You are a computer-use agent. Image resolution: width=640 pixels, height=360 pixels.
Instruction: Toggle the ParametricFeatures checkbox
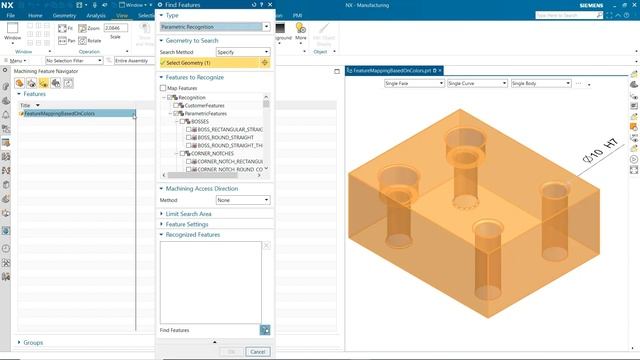(176, 113)
